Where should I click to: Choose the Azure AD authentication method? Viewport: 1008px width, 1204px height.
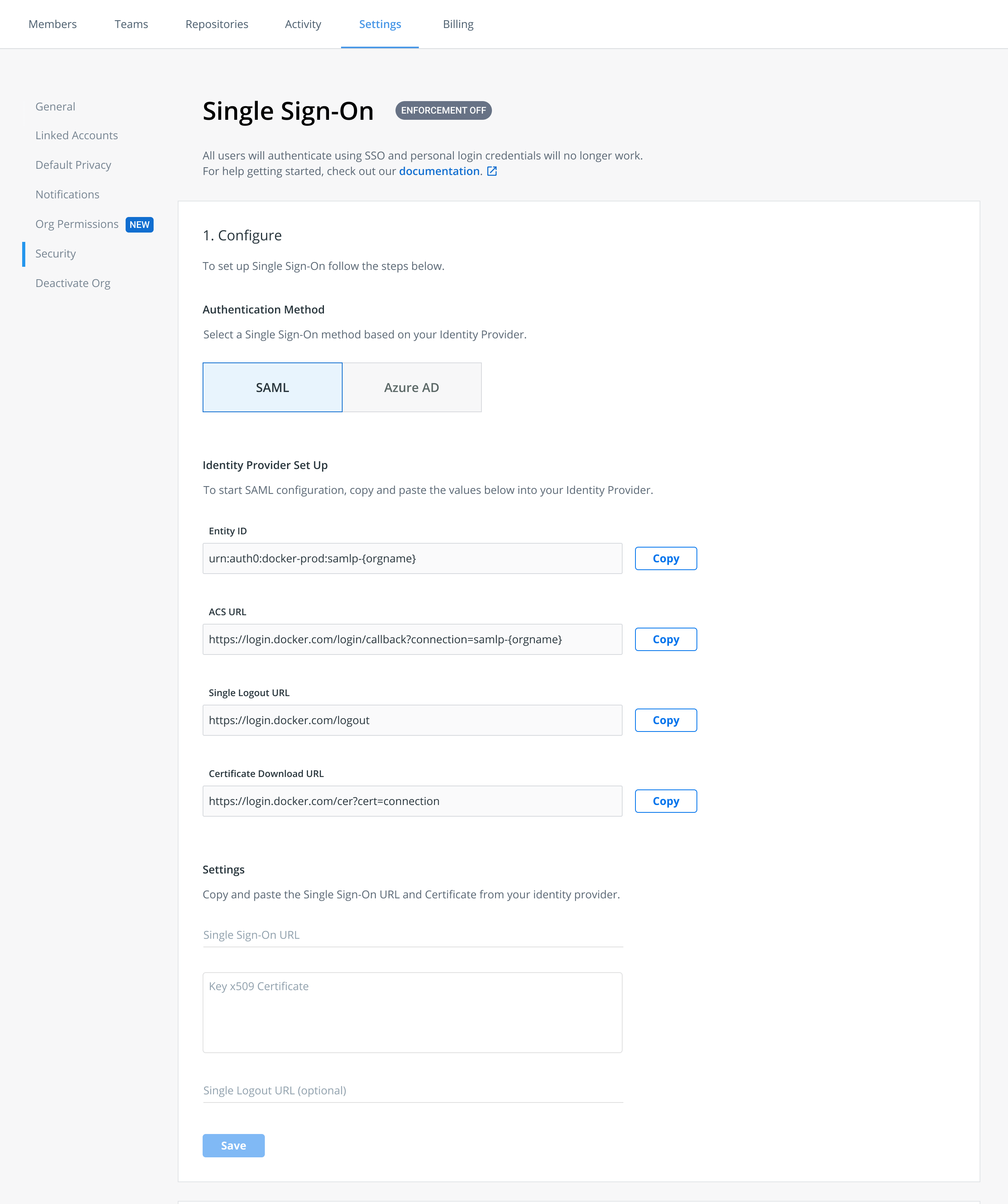click(412, 388)
